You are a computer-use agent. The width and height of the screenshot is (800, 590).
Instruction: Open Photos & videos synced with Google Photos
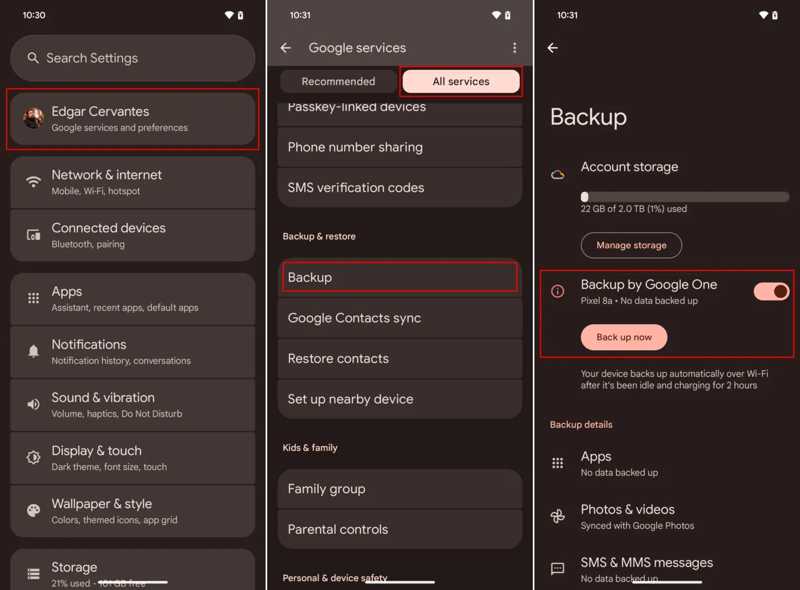pos(667,517)
